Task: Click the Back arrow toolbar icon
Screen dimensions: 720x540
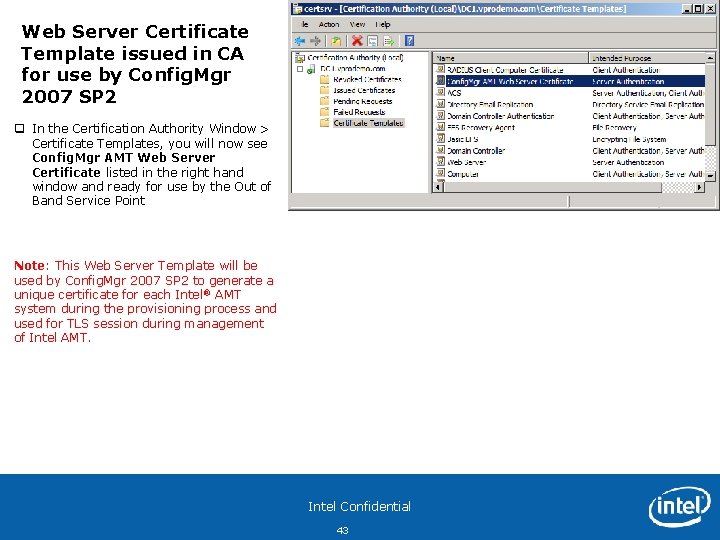Action: (300, 41)
